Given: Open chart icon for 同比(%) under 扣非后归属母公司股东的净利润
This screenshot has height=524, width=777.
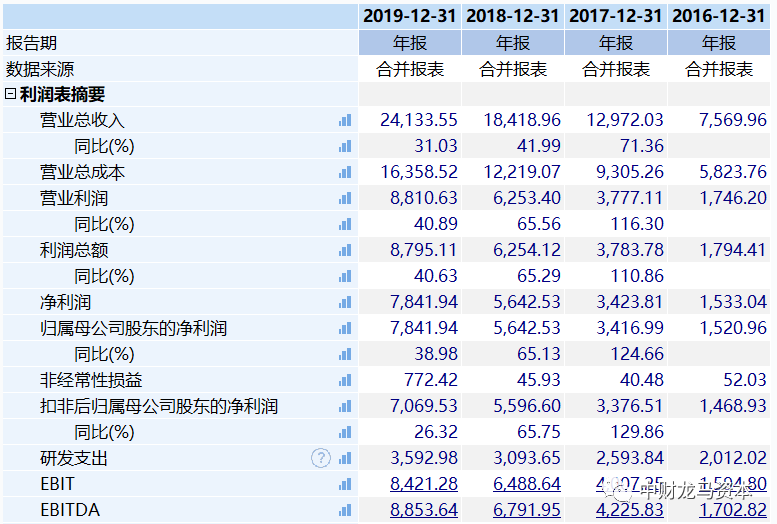Looking at the screenshot, I should (x=345, y=432).
